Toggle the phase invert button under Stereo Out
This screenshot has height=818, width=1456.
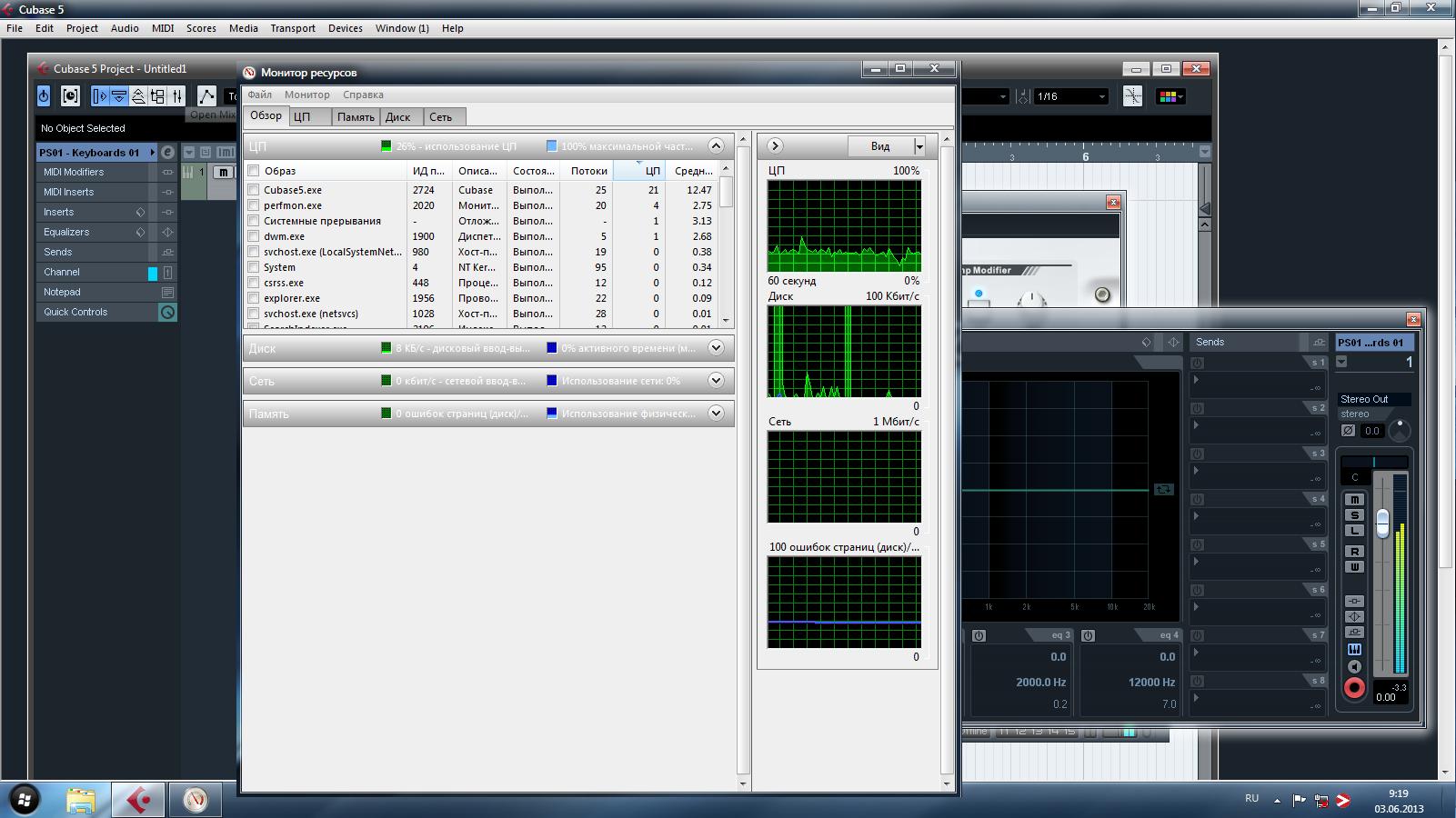[1348, 431]
